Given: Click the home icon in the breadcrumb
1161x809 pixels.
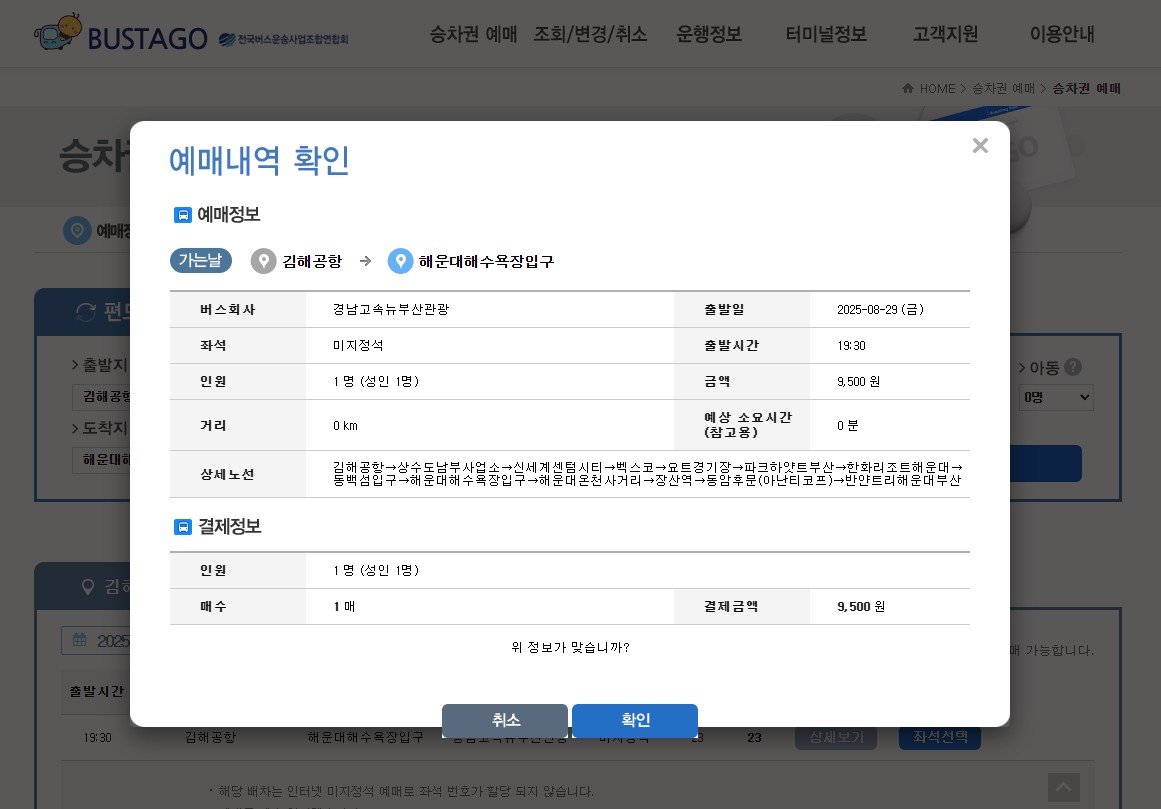Looking at the screenshot, I should click(x=908, y=88).
